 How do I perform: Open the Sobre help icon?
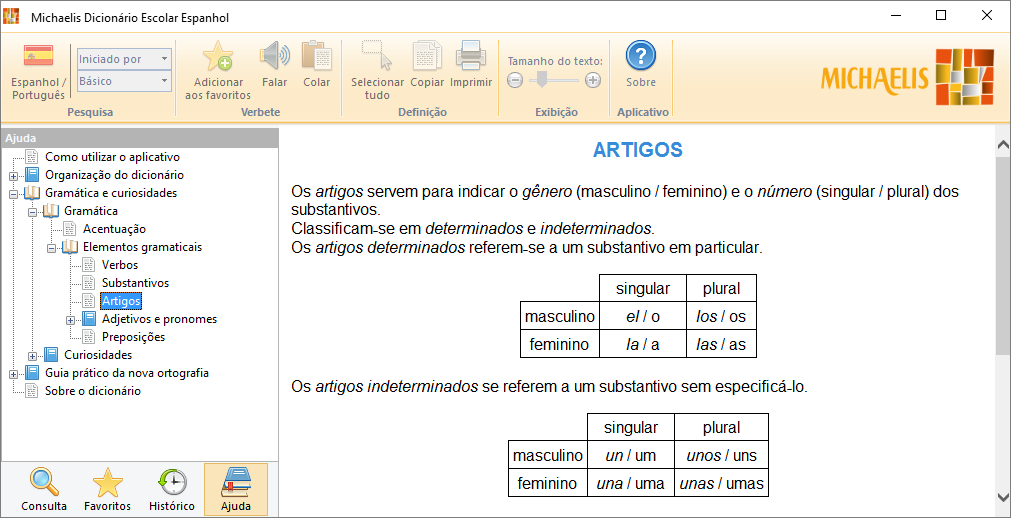coord(640,56)
